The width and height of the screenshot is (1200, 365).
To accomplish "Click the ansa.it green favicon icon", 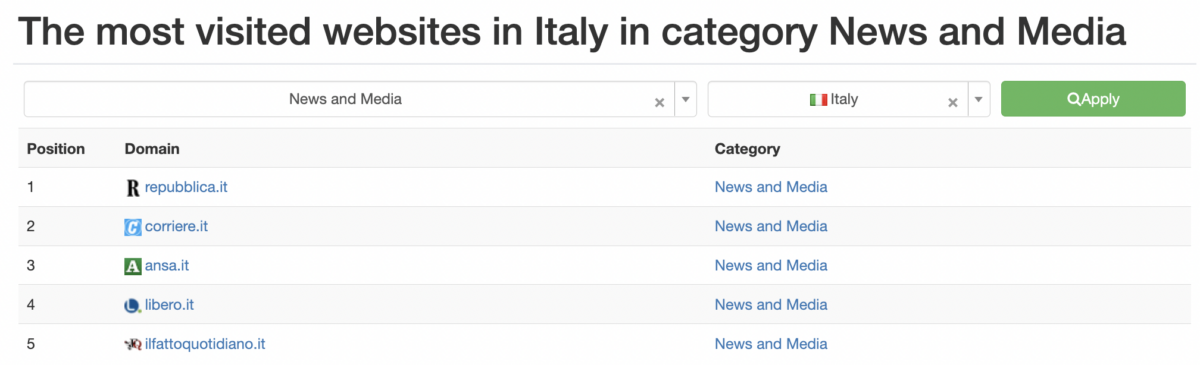I will (x=133, y=266).
